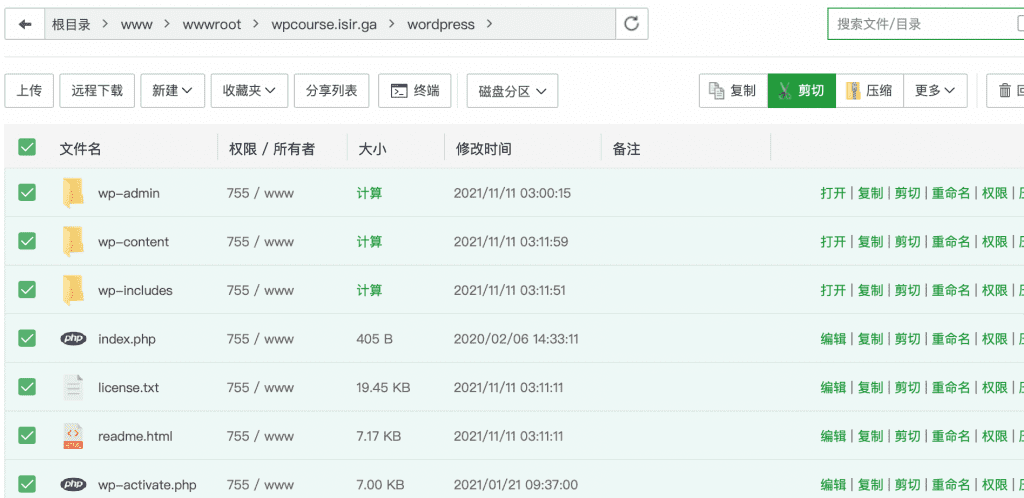Click the recycle bin trash icon
Viewport: 1024px width, 498px height.
coord(1005,91)
